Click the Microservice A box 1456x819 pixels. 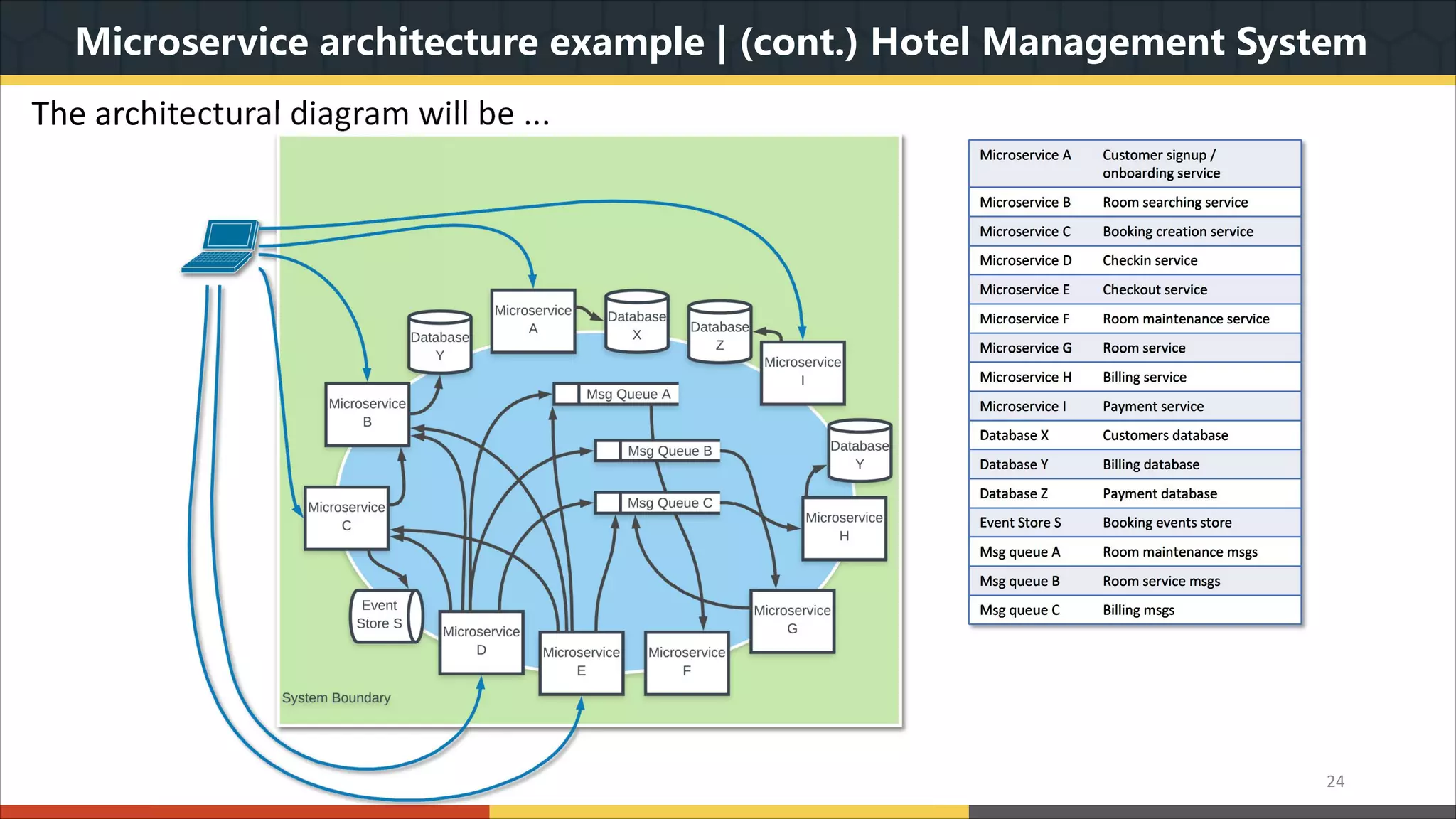[532, 321]
